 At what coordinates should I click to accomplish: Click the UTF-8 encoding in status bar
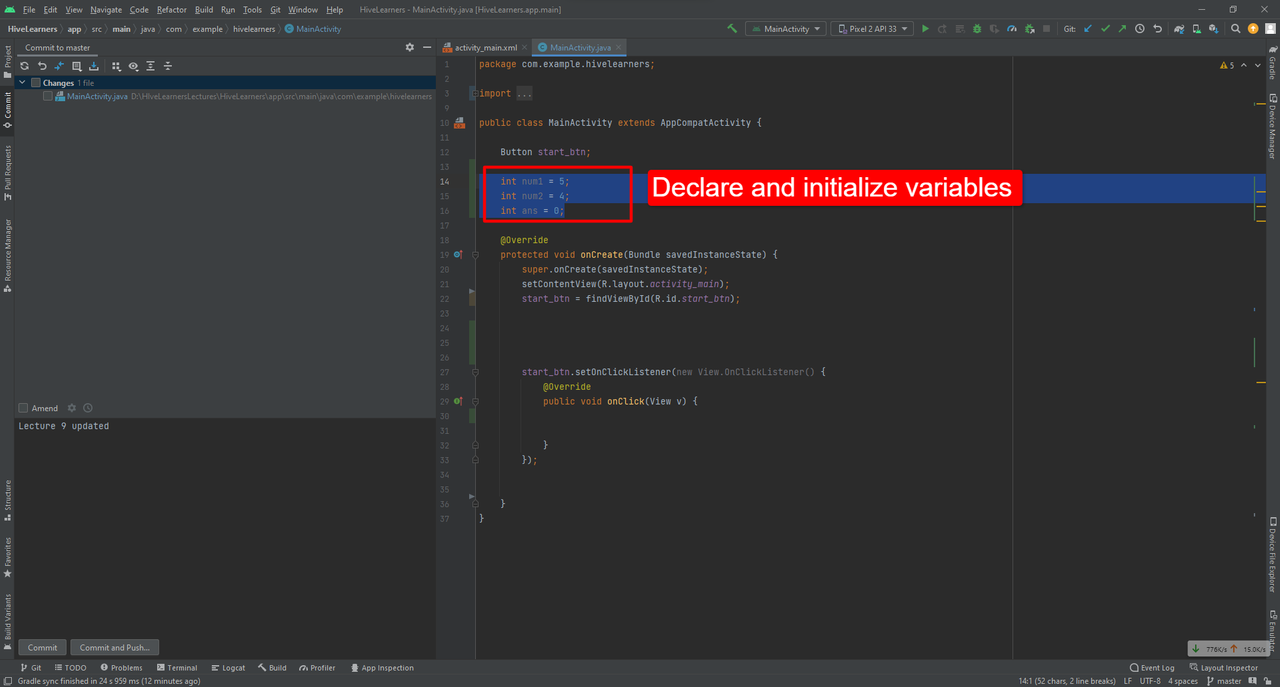click(x=1149, y=681)
